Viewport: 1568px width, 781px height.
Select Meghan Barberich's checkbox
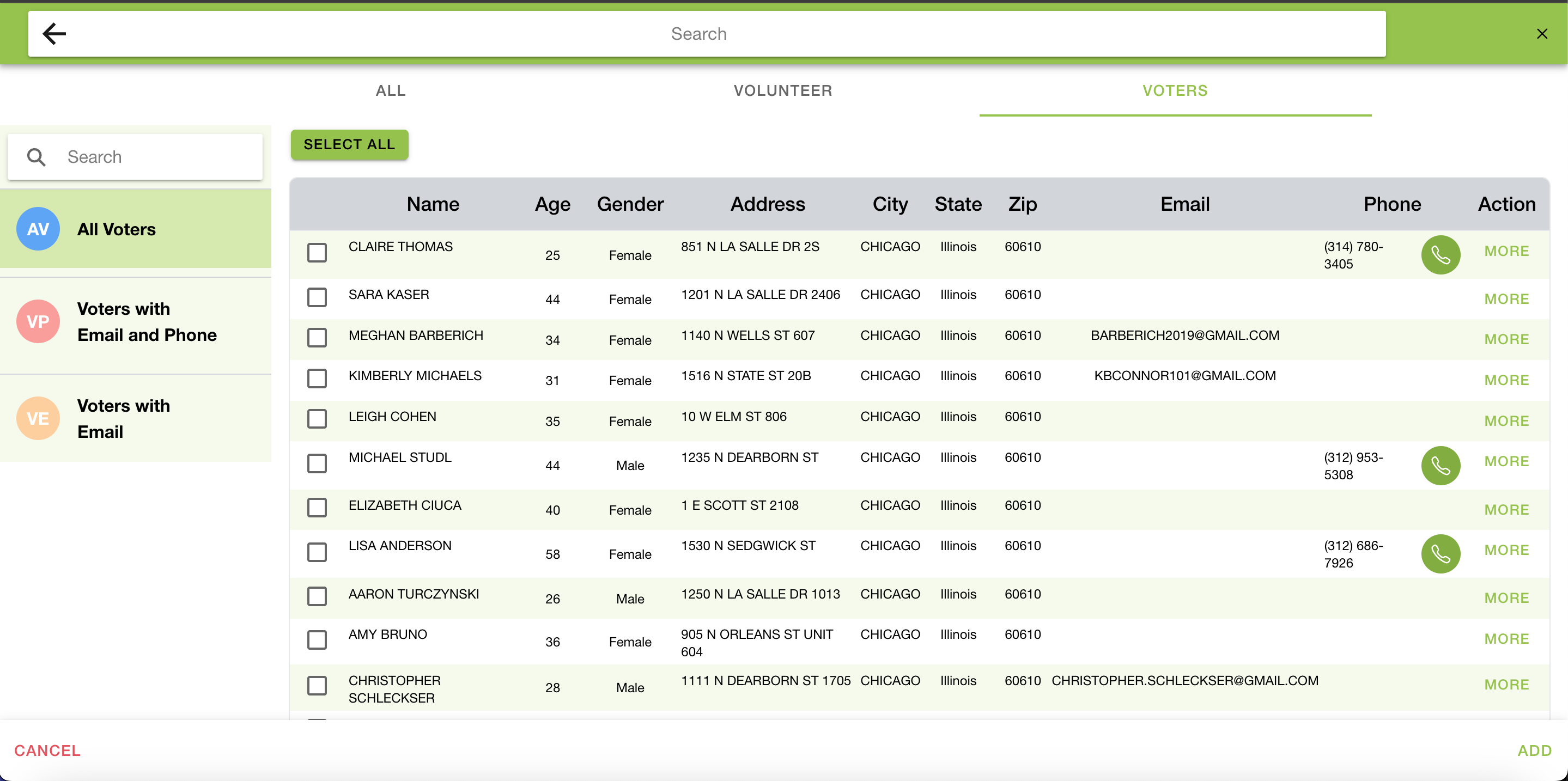coord(317,338)
